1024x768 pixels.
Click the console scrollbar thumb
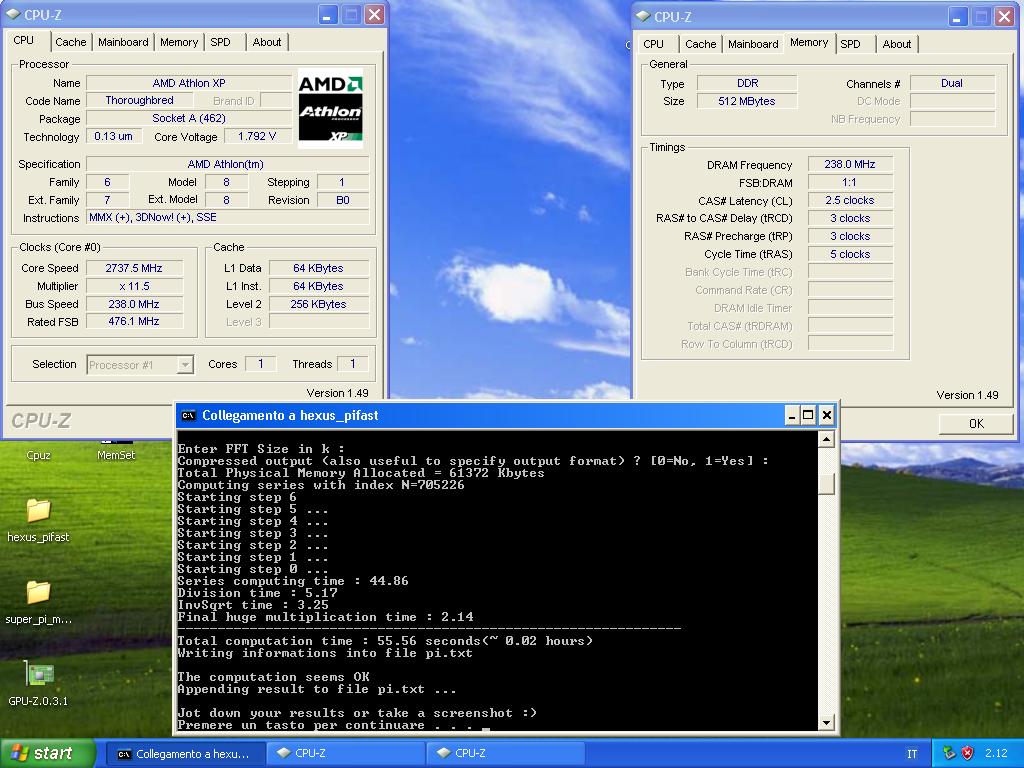pyautogui.click(x=826, y=483)
